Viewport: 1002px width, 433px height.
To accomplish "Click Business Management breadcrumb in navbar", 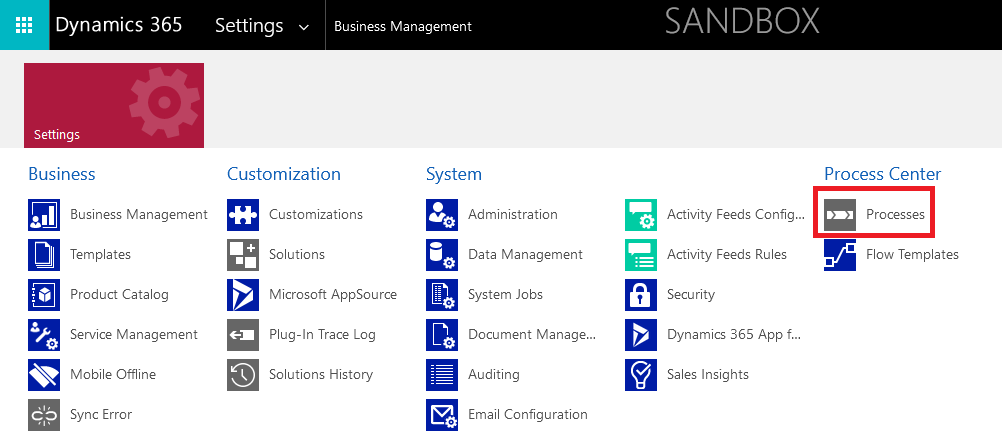I will pyautogui.click(x=403, y=26).
